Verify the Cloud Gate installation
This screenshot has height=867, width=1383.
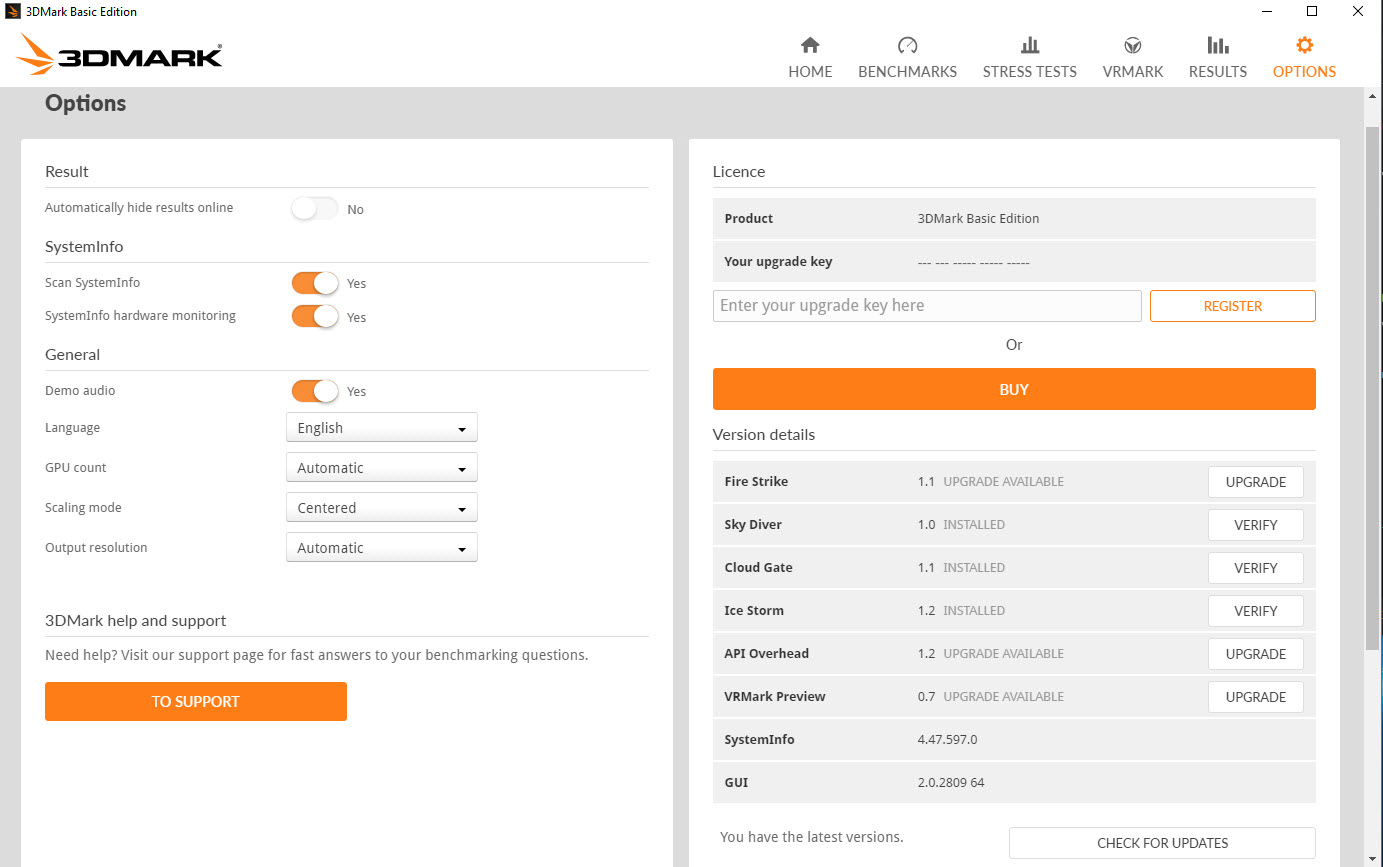(1256, 568)
